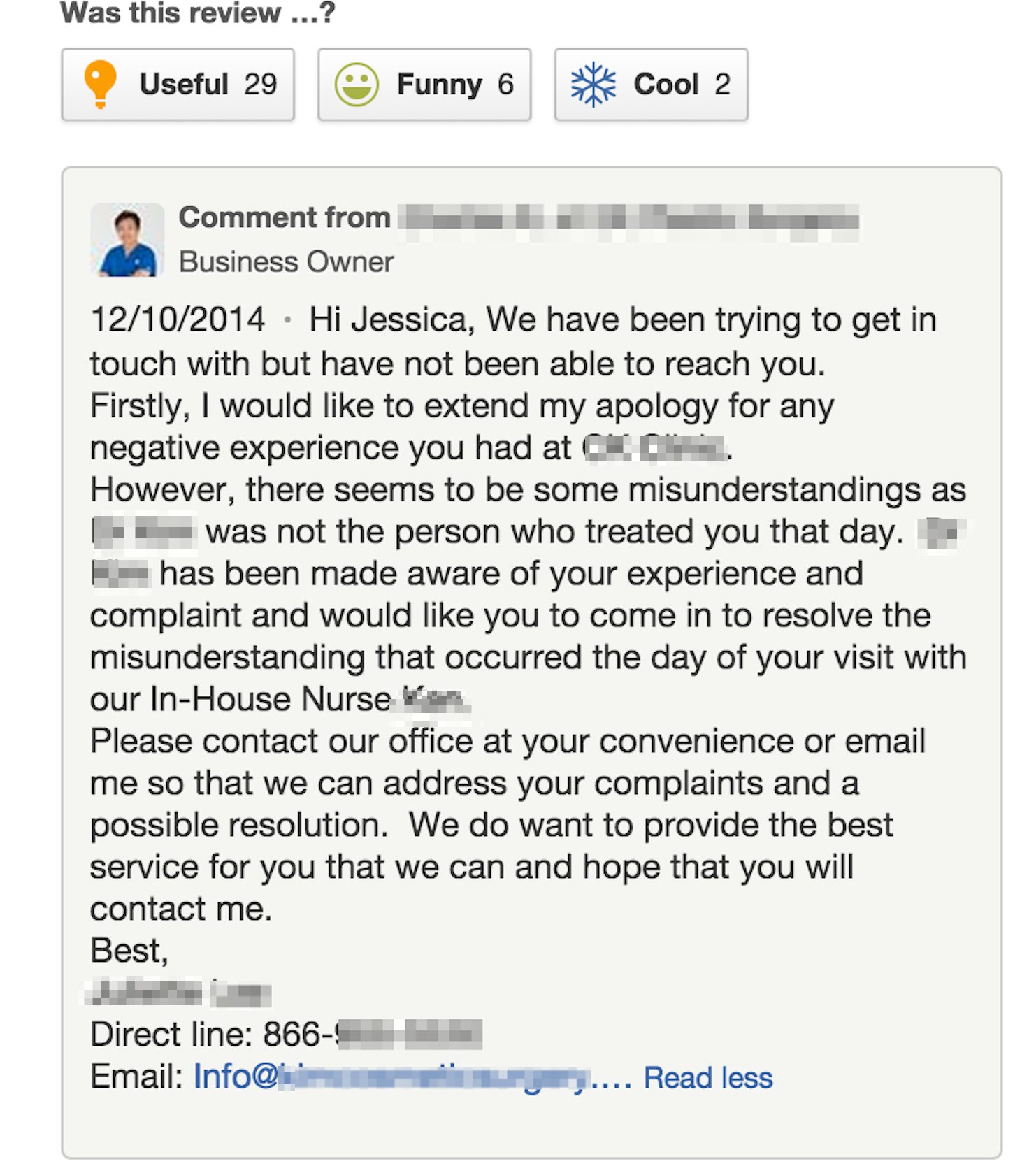This screenshot has width=1036, height=1166.
Task: Click the comment date 12/10/2014
Action: click(178, 320)
